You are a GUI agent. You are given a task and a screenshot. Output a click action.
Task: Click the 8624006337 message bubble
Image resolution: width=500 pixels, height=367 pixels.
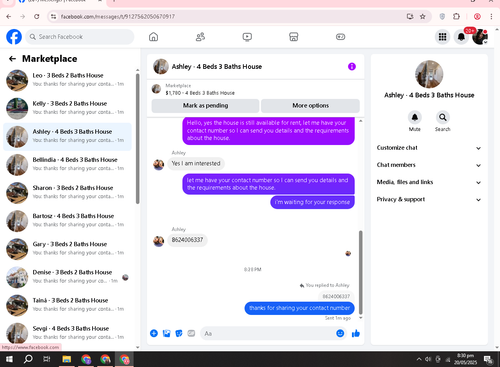(x=187, y=240)
